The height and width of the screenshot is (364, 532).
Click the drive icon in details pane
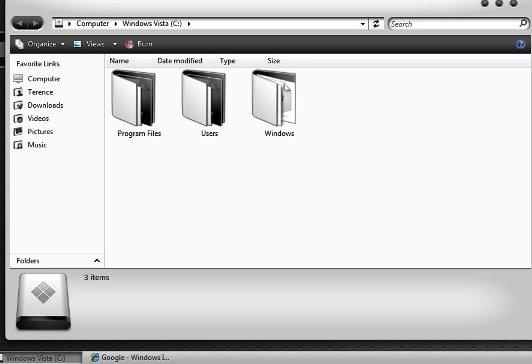pyautogui.click(x=43, y=301)
